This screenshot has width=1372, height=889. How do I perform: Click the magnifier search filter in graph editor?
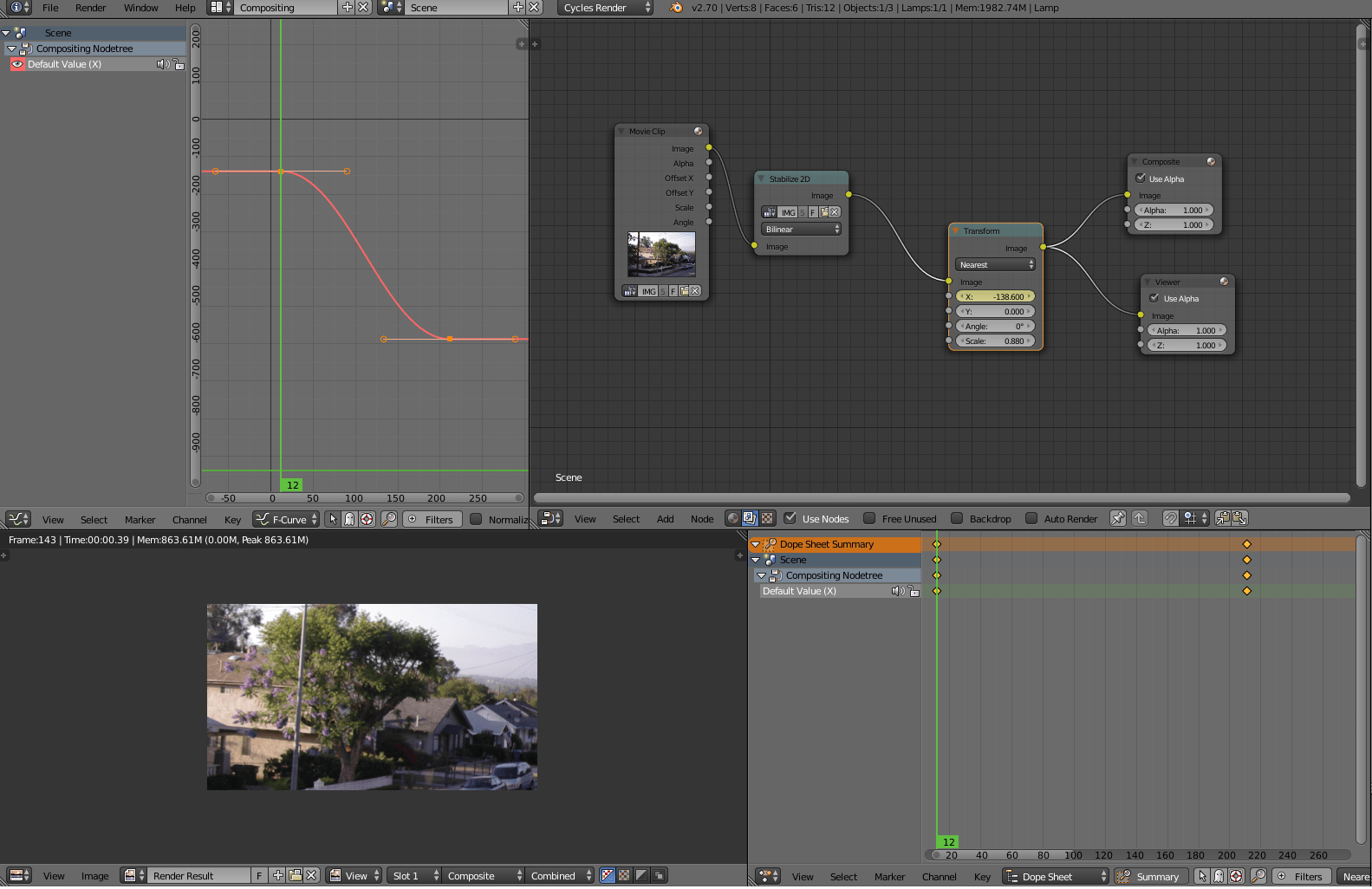coord(389,520)
